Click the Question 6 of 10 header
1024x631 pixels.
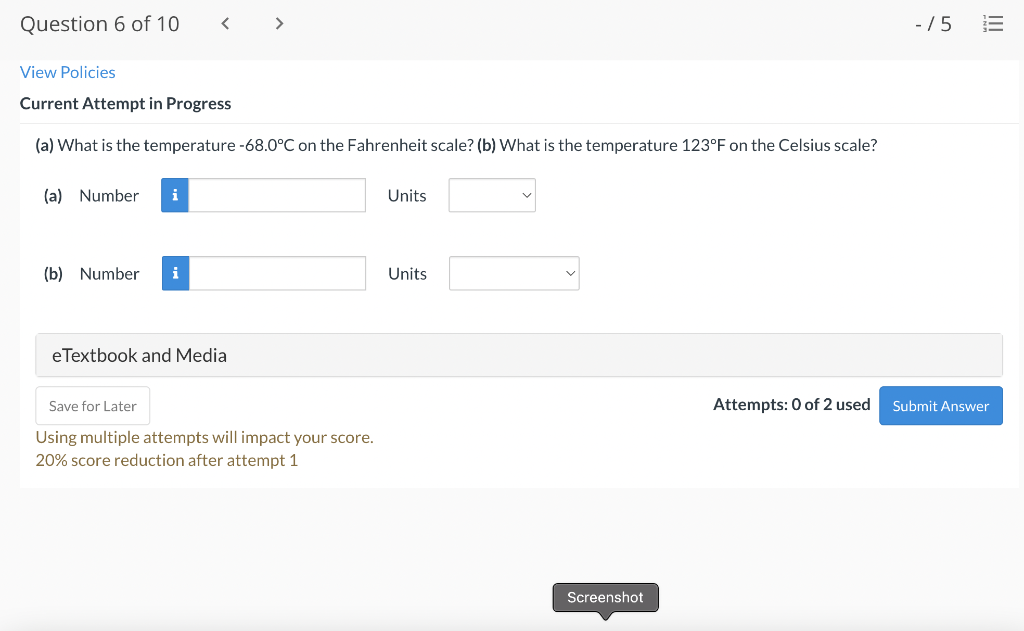pos(99,23)
